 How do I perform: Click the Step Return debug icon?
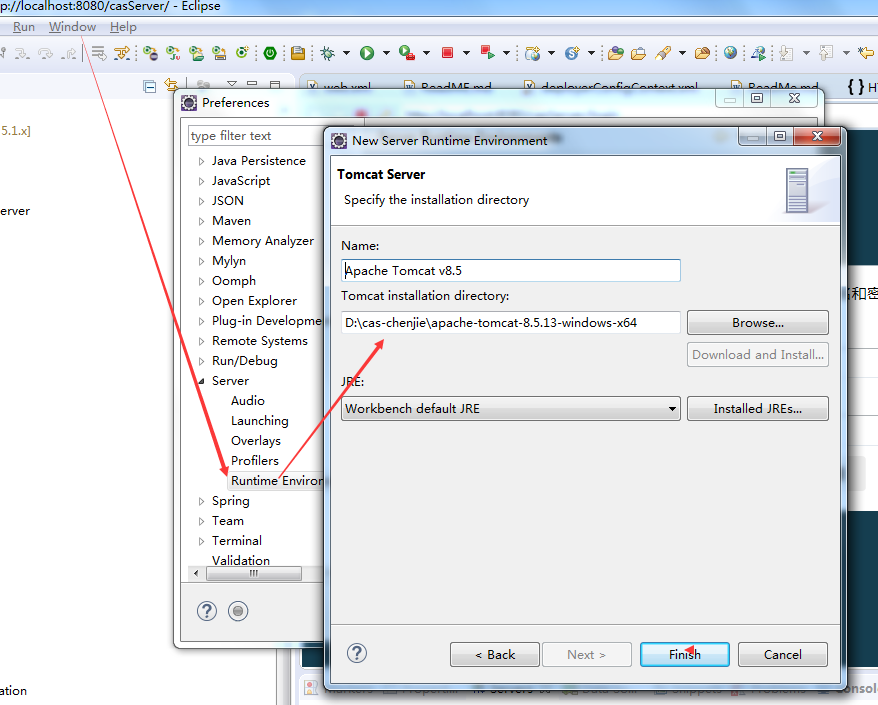click(69, 53)
